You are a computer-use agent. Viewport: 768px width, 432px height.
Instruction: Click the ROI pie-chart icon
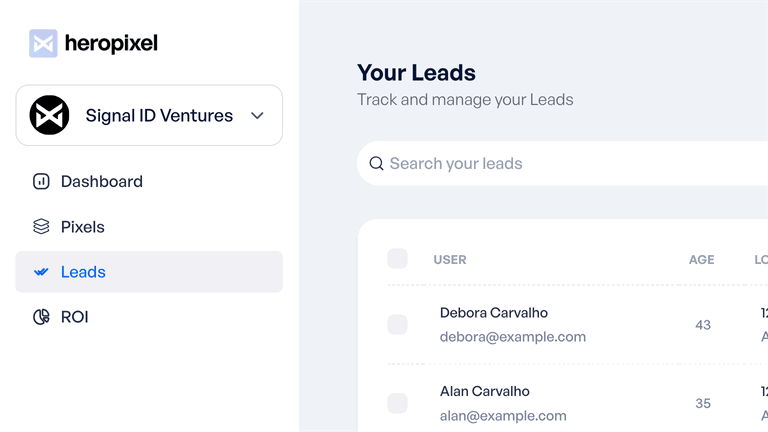click(41, 317)
